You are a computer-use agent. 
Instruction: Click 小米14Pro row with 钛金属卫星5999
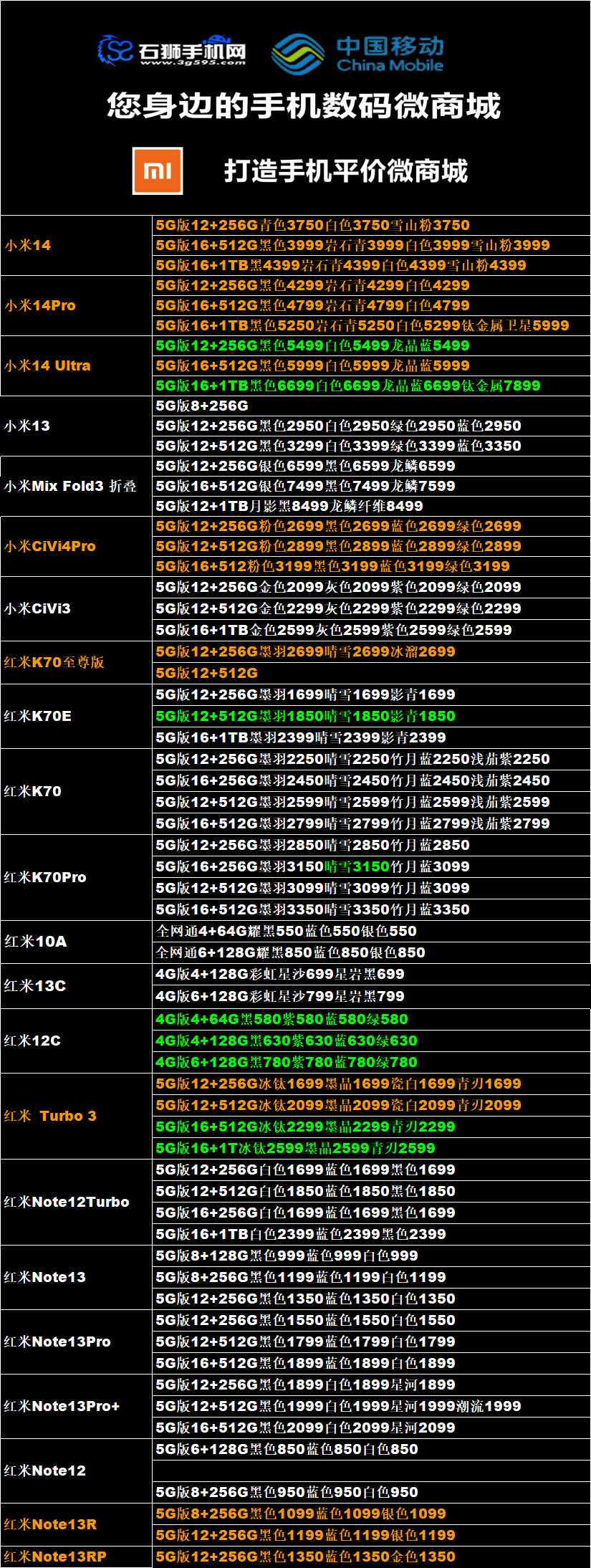click(372, 325)
